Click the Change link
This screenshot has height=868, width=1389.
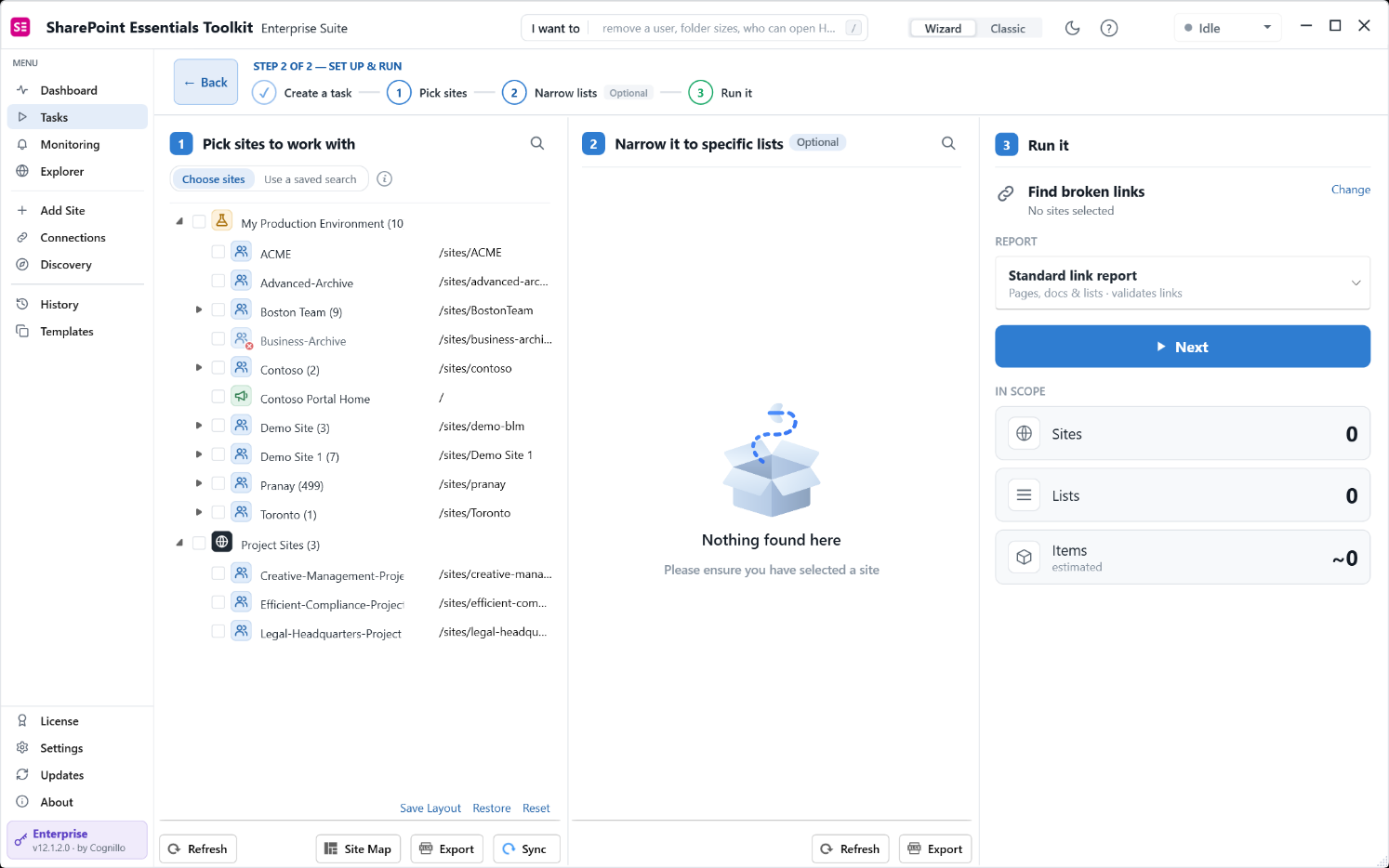tap(1351, 190)
